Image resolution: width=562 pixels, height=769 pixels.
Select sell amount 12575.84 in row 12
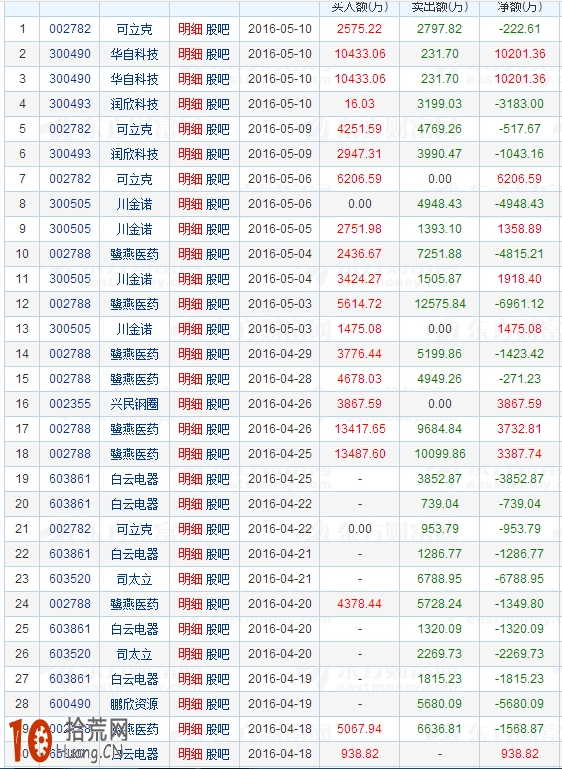click(x=440, y=304)
